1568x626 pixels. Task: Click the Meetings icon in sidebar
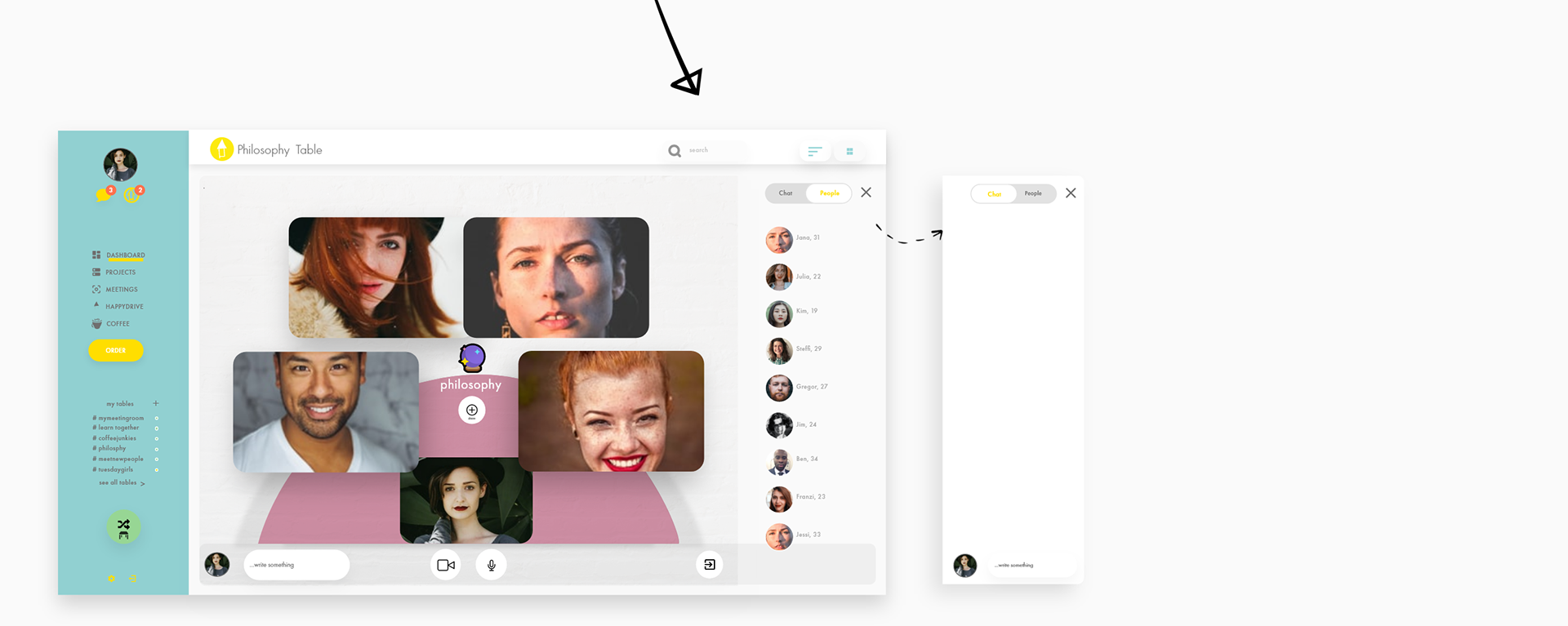coord(96,289)
